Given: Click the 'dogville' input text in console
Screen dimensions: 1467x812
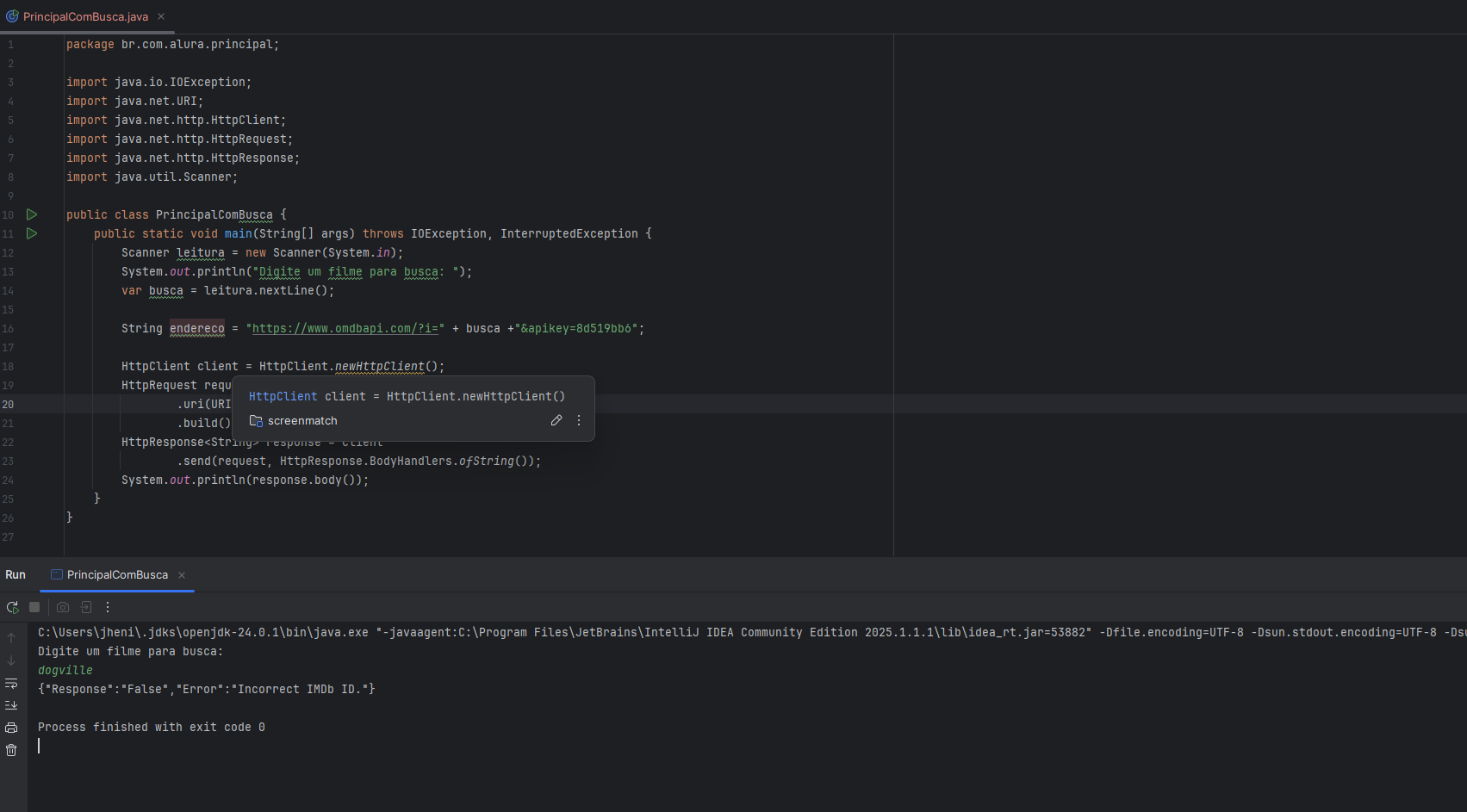Looking at the screenshot, I should (x=65, y=670).
